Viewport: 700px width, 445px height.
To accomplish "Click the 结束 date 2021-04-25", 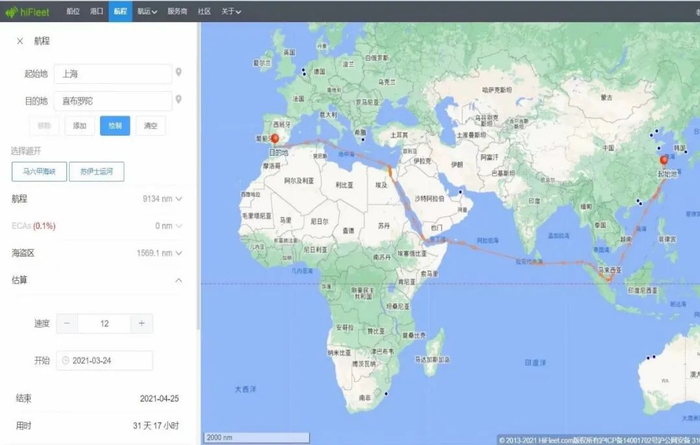I will [159, 399].
